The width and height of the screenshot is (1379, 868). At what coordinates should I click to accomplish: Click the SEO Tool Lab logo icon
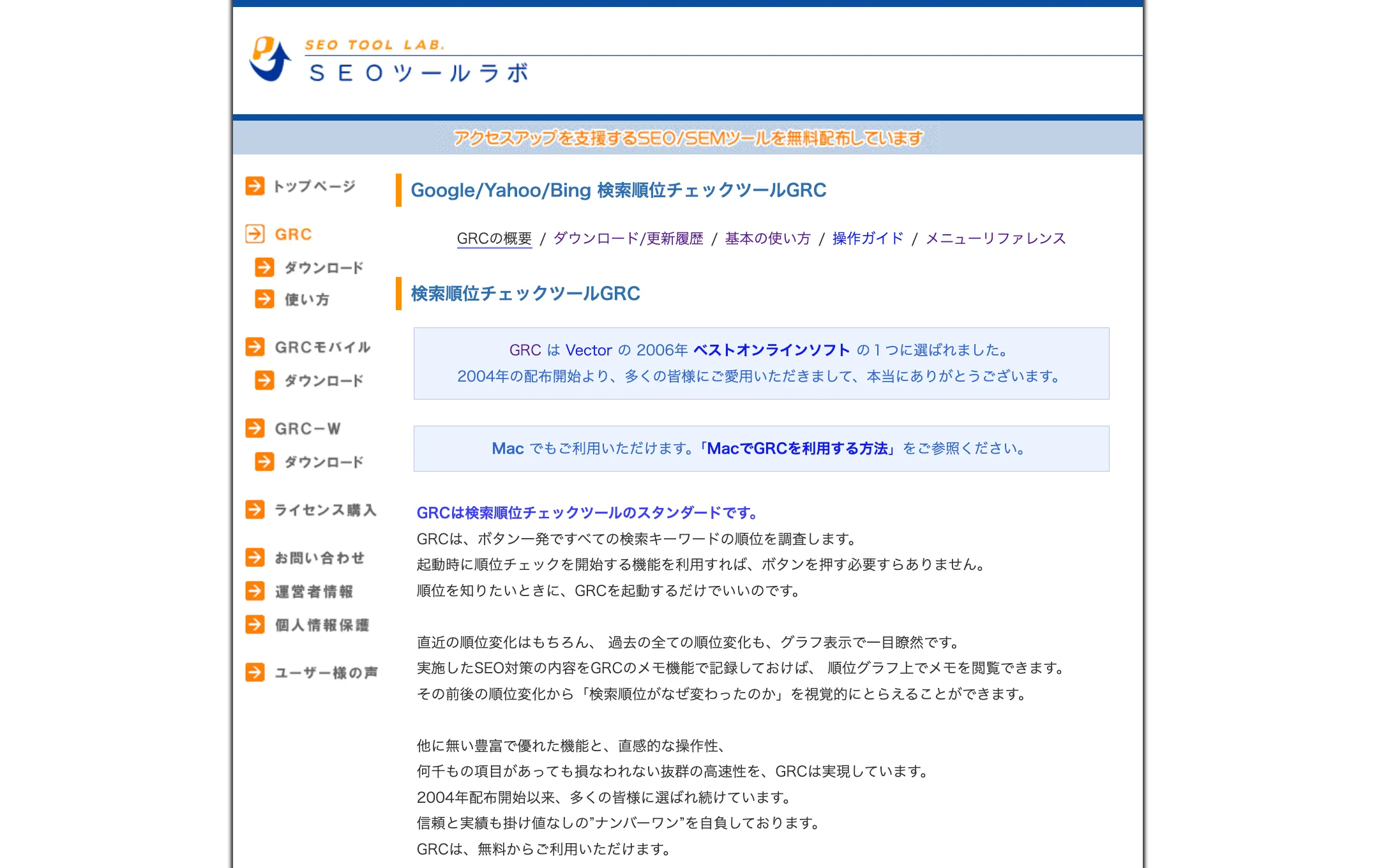point(270,59)
